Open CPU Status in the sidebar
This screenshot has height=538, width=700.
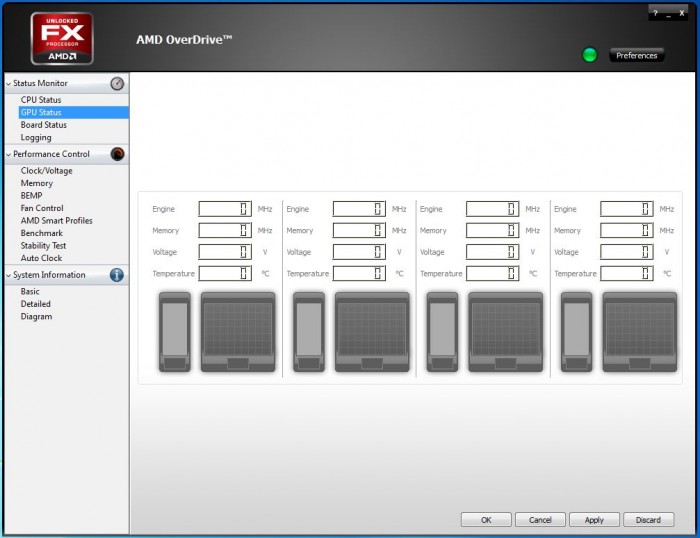coord(41,100)
